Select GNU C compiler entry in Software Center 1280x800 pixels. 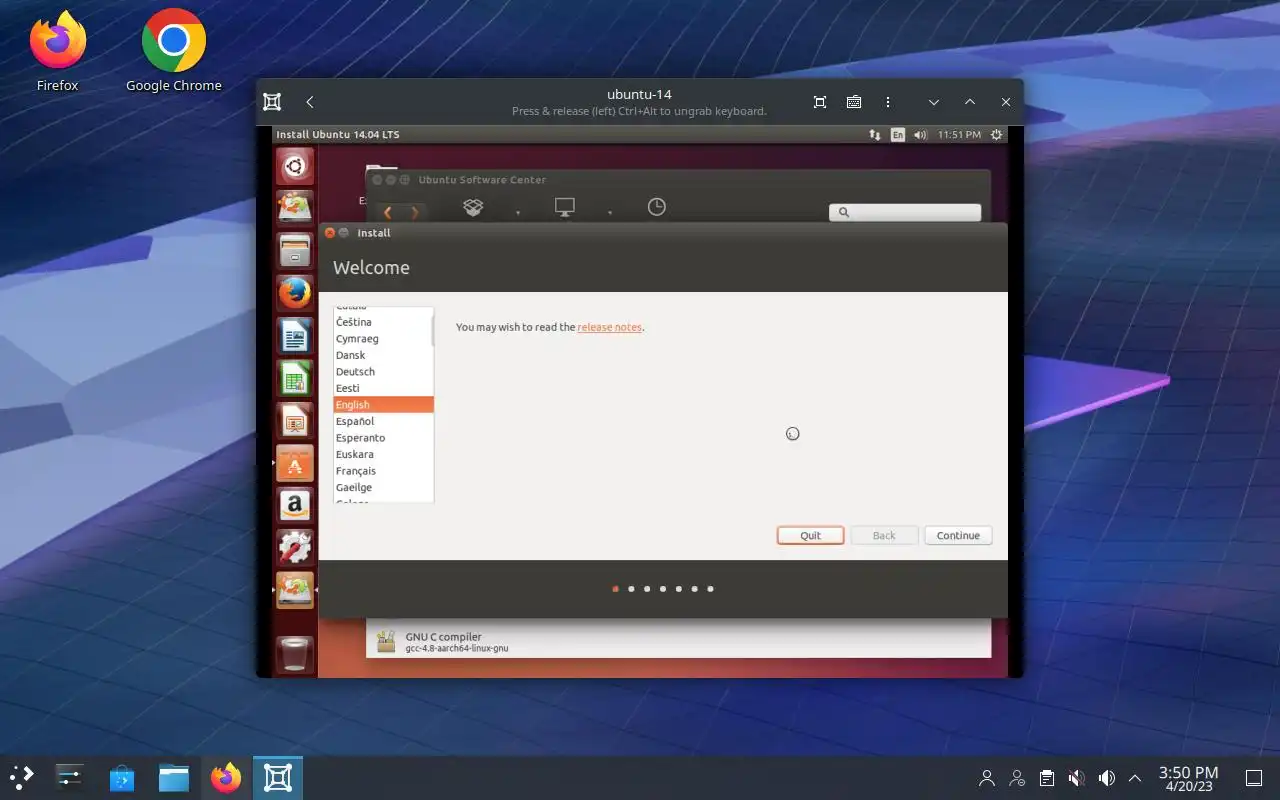click(679, 641)
